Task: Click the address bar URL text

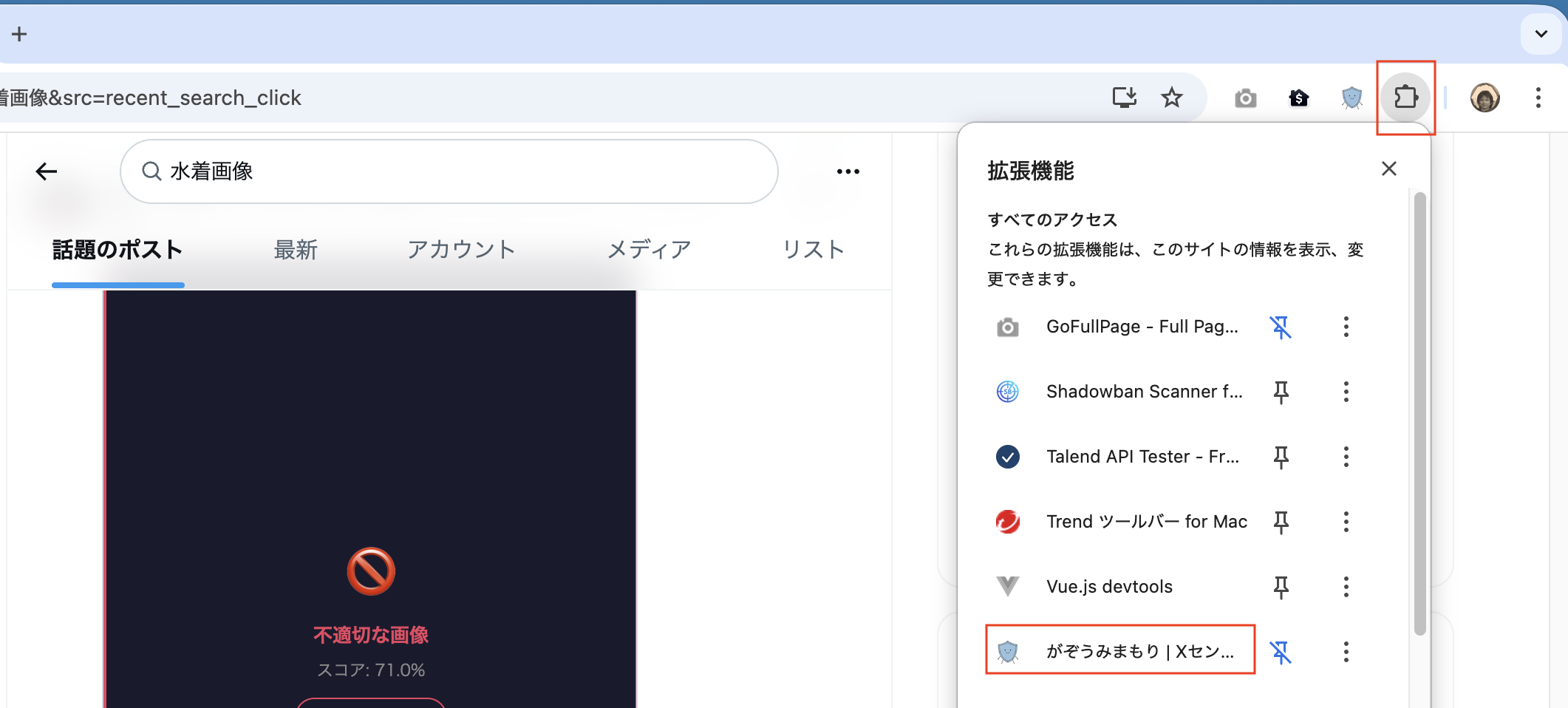Action: click(151, 98)
